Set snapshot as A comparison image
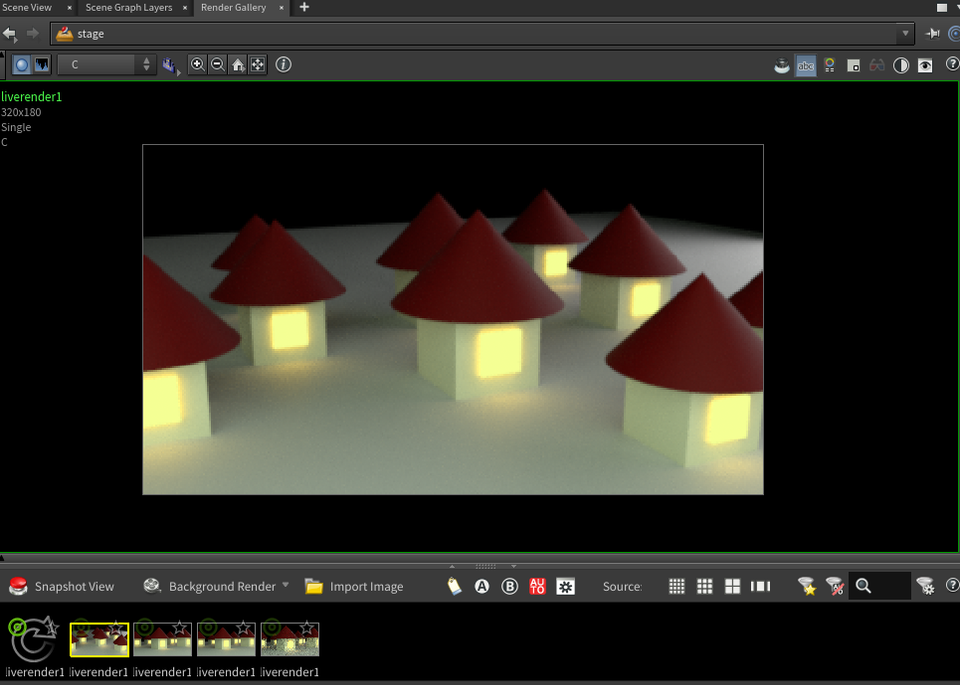 tap(482, 586)
